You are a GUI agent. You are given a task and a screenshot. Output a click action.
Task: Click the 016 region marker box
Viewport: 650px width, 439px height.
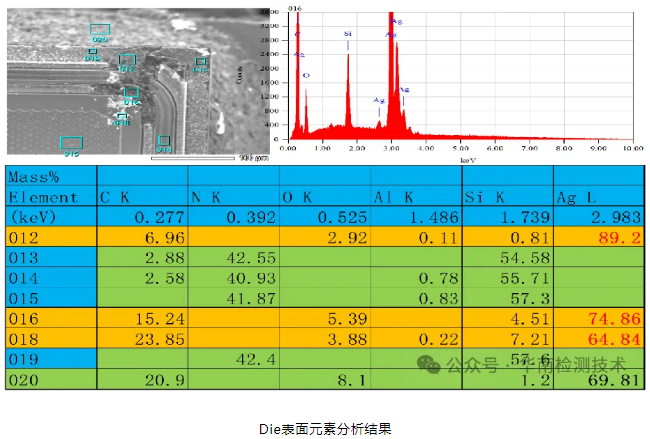(130, 94)
